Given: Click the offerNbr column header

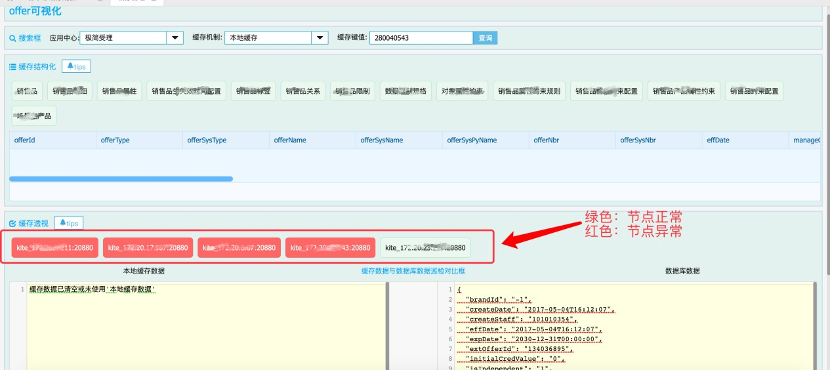Looking at the screenshot, I should [x=573, y=140].
